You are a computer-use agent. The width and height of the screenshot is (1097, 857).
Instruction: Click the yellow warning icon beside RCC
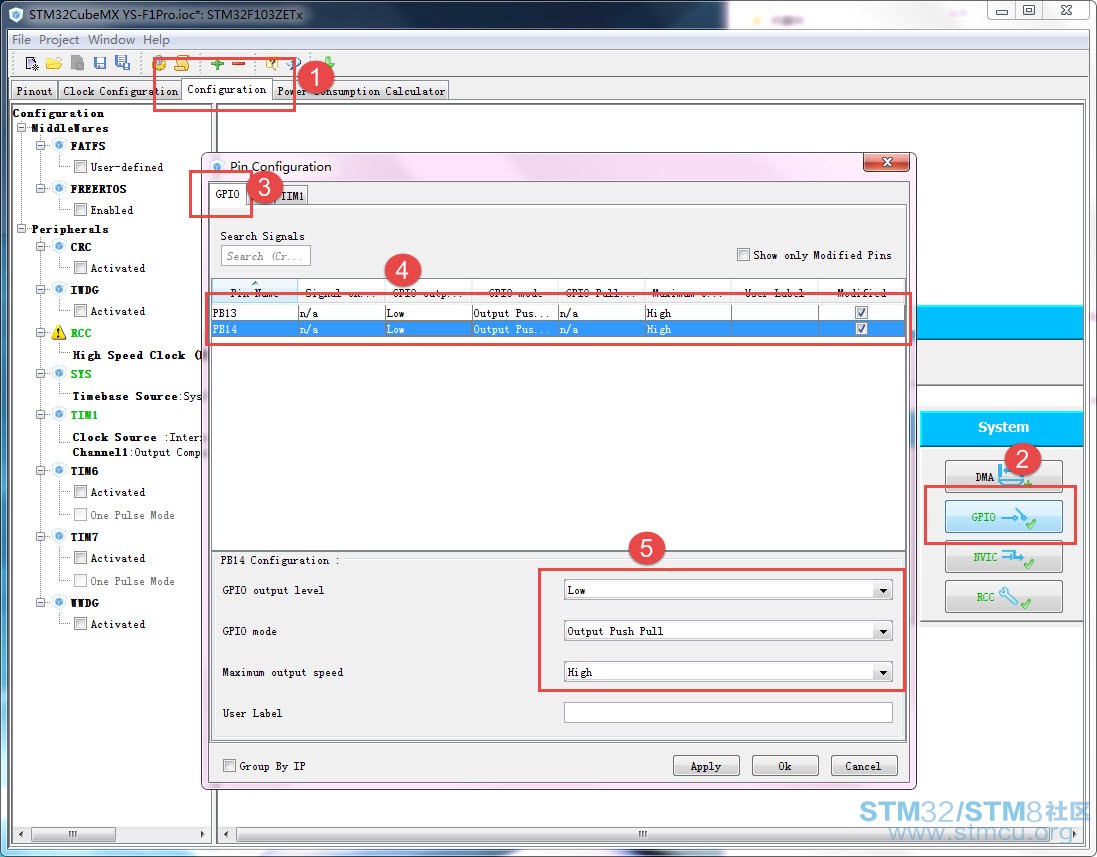pyautogui.click(x=59, y=333)
